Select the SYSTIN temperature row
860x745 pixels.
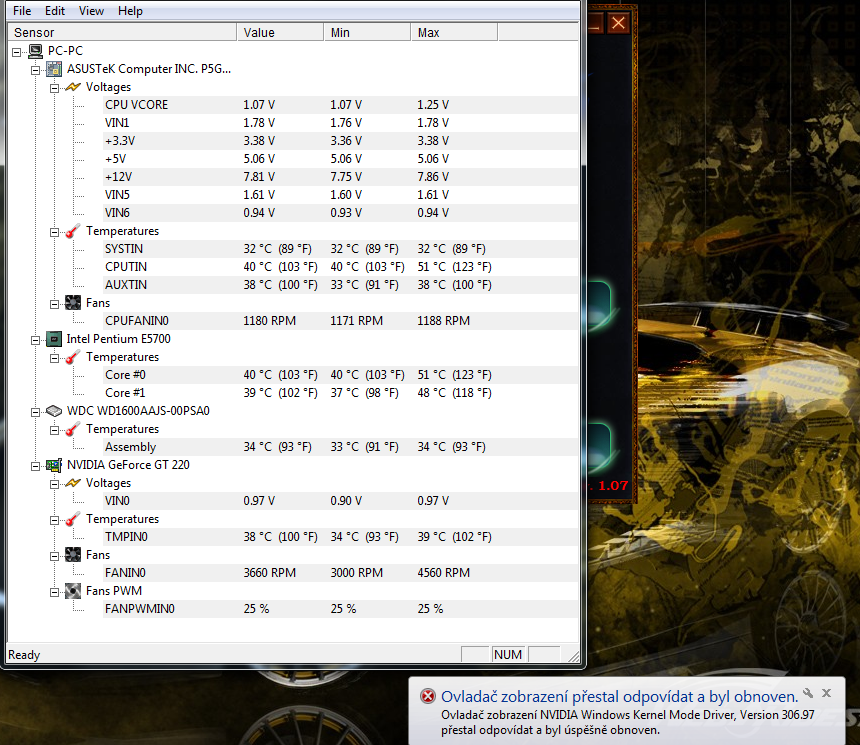340,249
